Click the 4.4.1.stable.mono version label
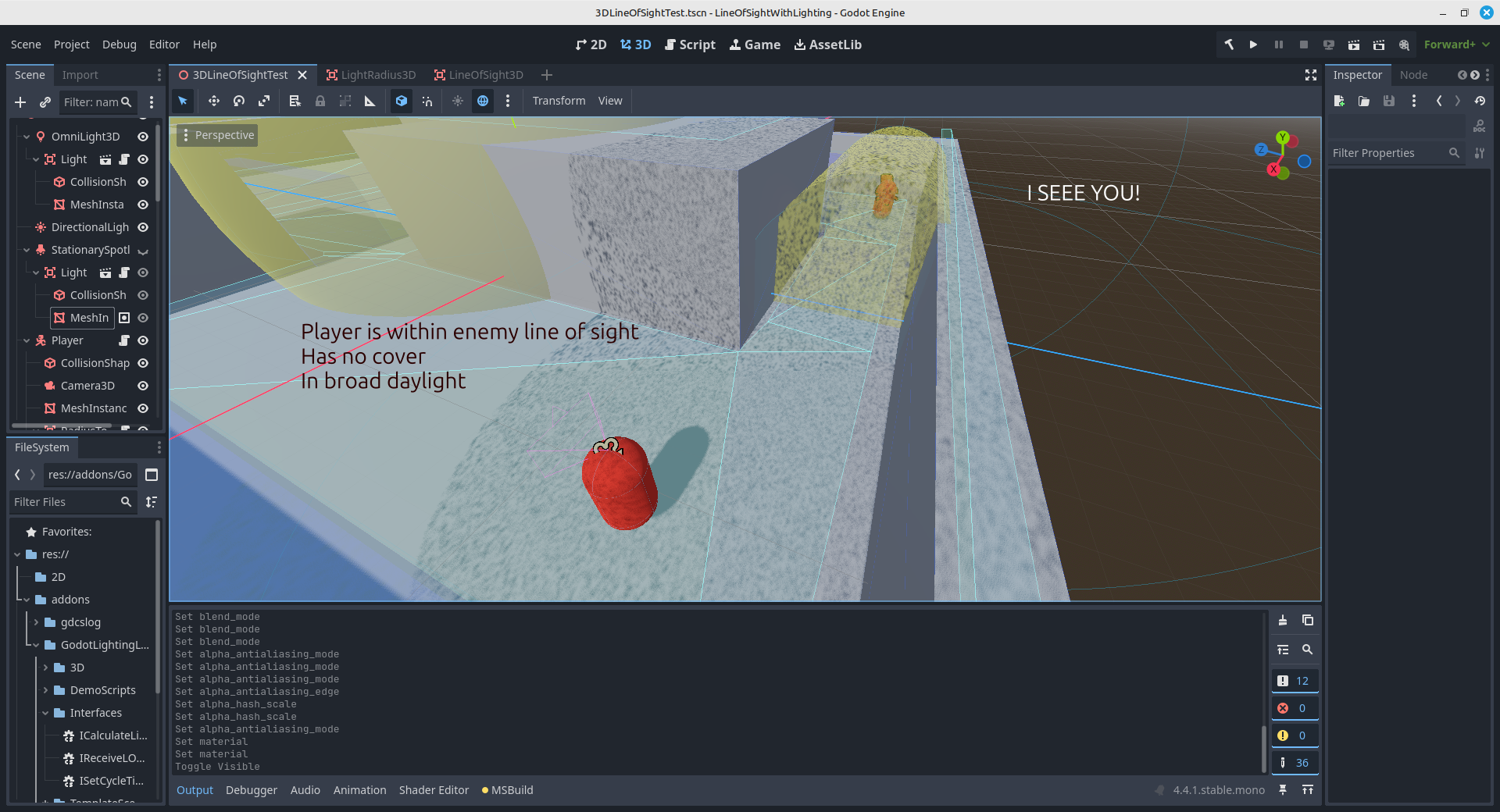The height and width of the screenshot is (812, 1500). pos(1219,790)
